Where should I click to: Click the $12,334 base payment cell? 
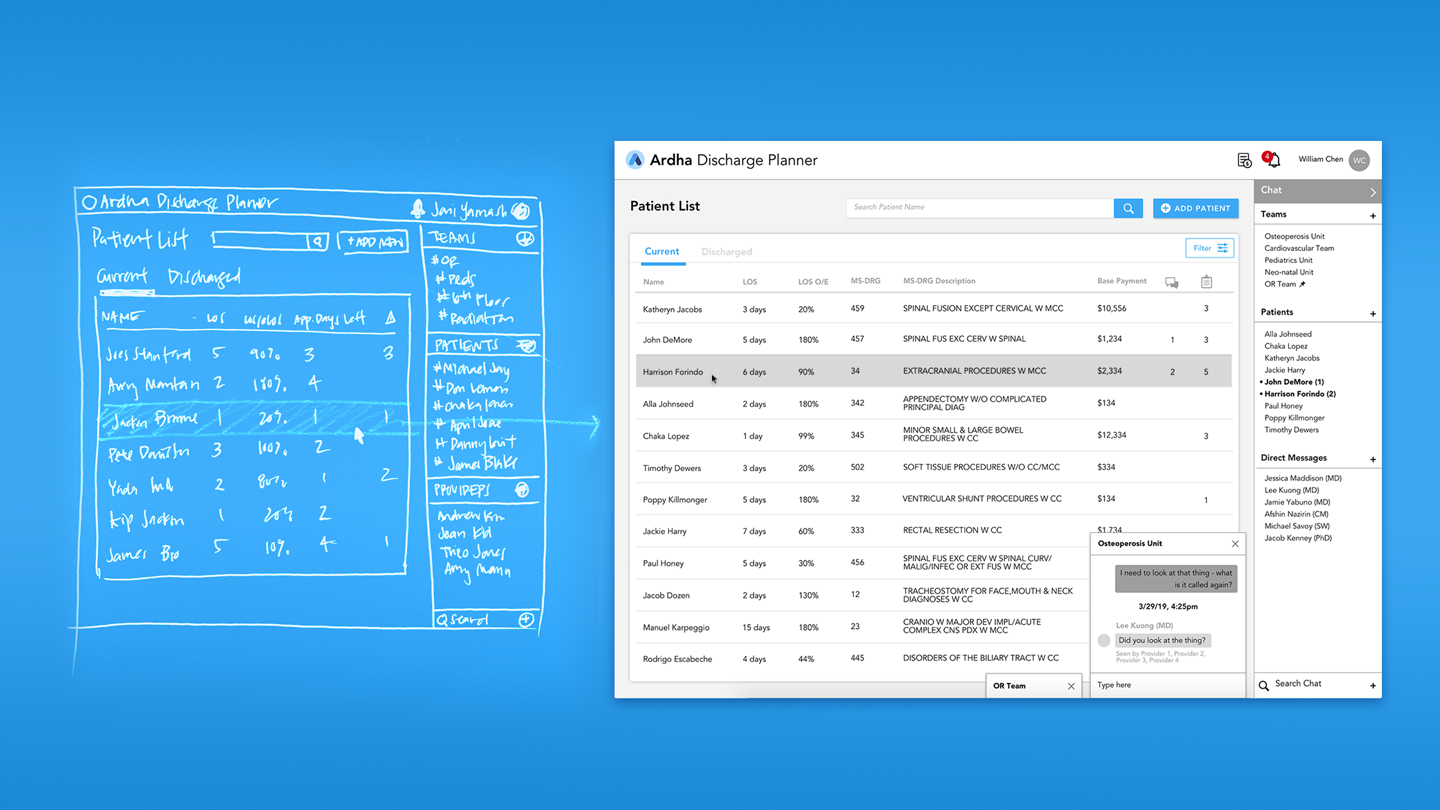pyautogui.click(x=1112, y=435)
